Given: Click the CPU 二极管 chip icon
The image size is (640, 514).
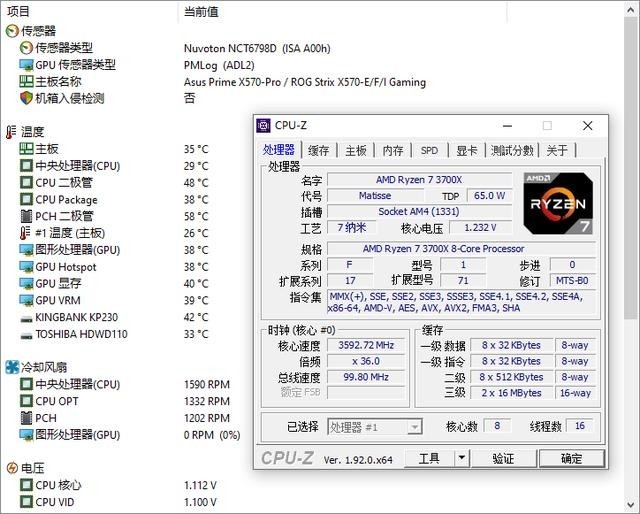Looking at the screenshot, I should point(26,182).
